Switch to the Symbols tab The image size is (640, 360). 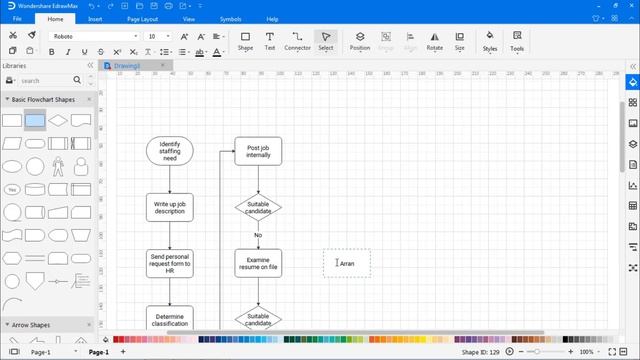[230, 19]
